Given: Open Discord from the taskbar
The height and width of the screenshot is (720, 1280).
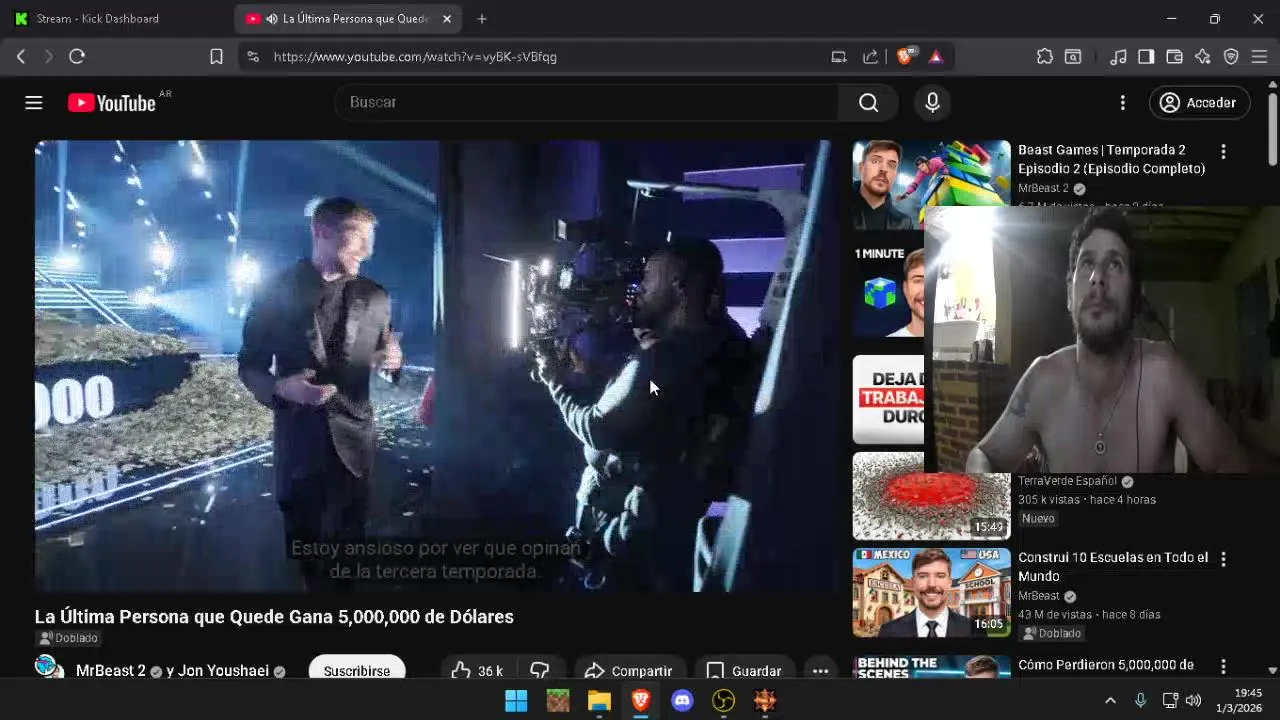Looking at the screenshot, I should click(682, 701).
